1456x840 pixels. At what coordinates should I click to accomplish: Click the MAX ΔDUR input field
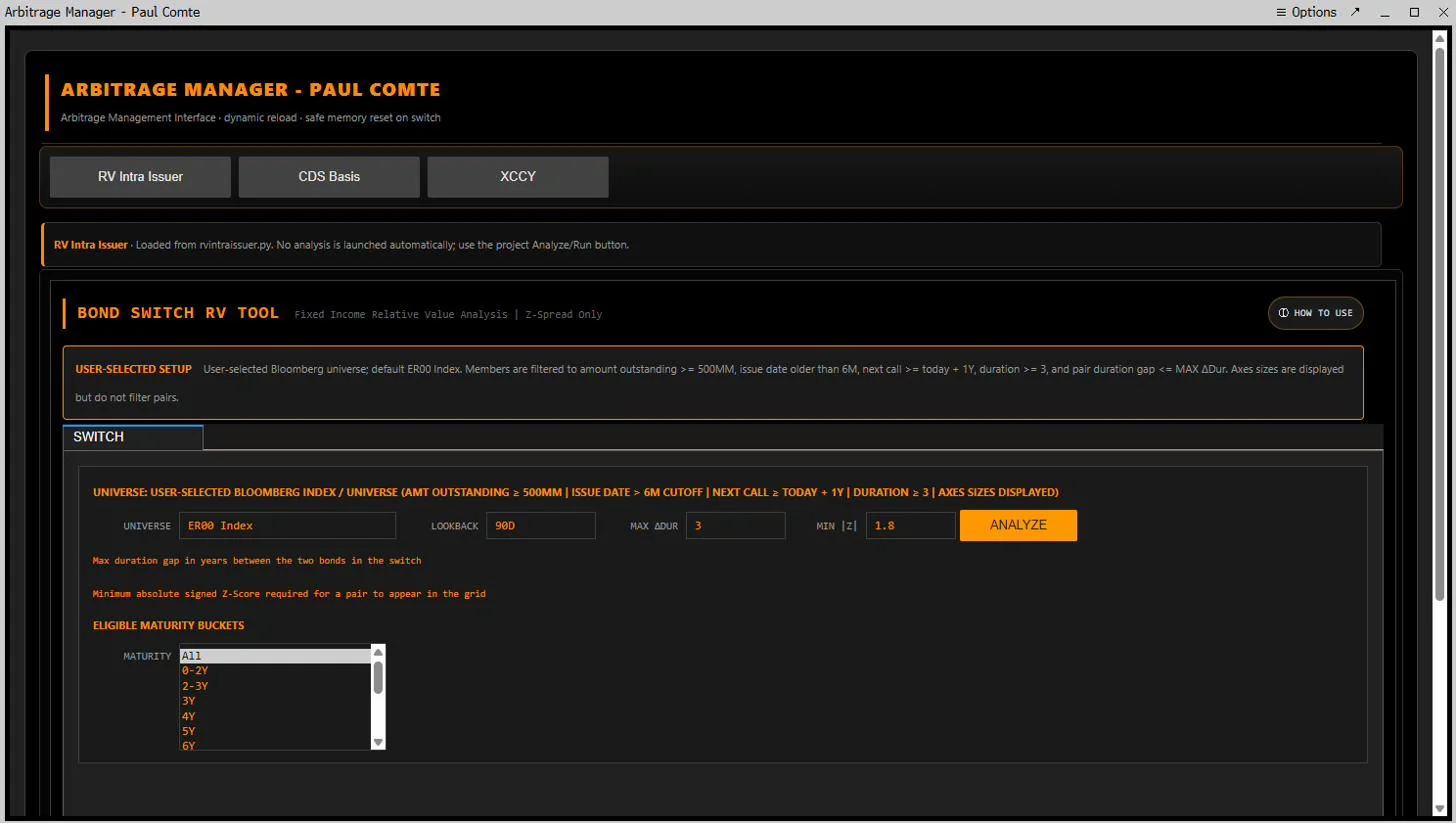736,525
